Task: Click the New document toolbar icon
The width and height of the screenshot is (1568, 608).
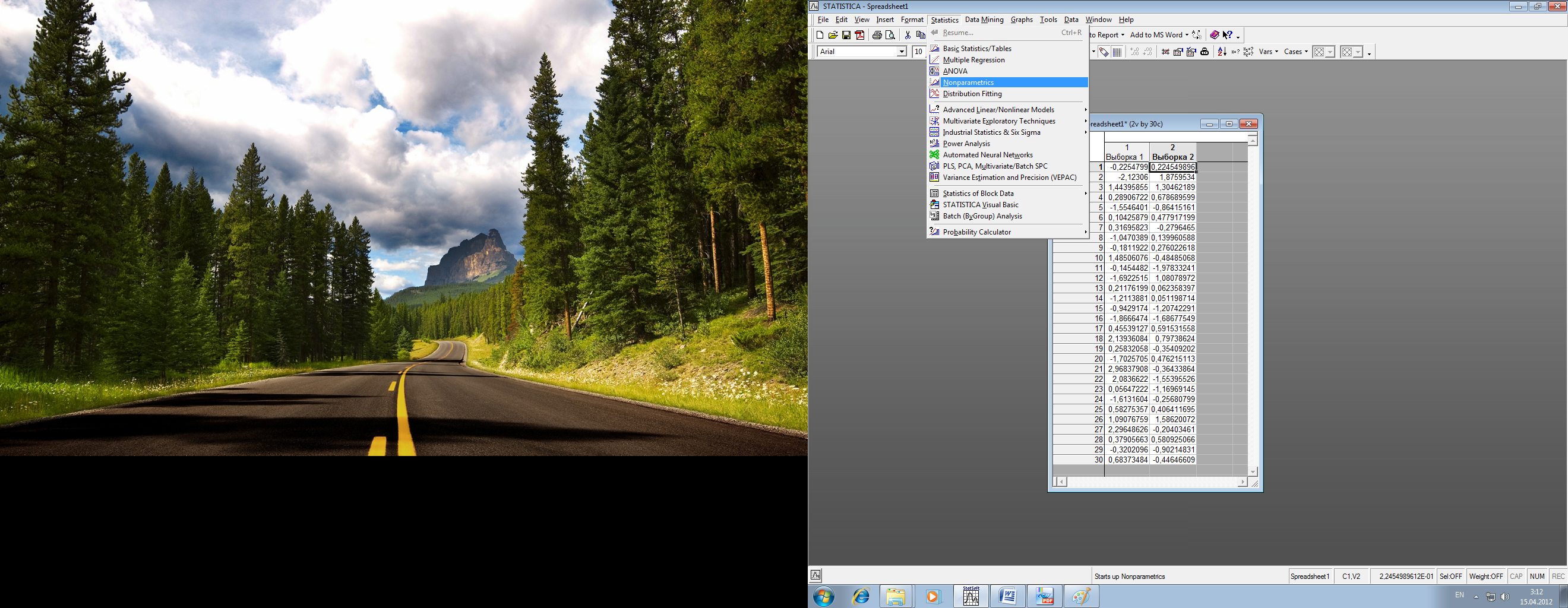Action: 820,35
